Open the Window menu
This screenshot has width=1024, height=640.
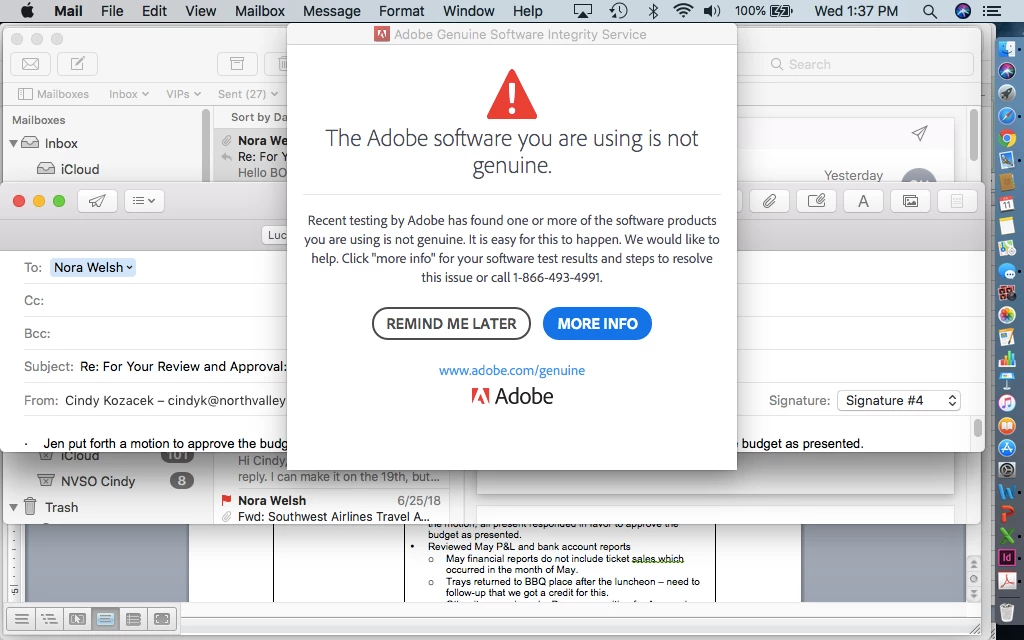click(x=469, y=10)
